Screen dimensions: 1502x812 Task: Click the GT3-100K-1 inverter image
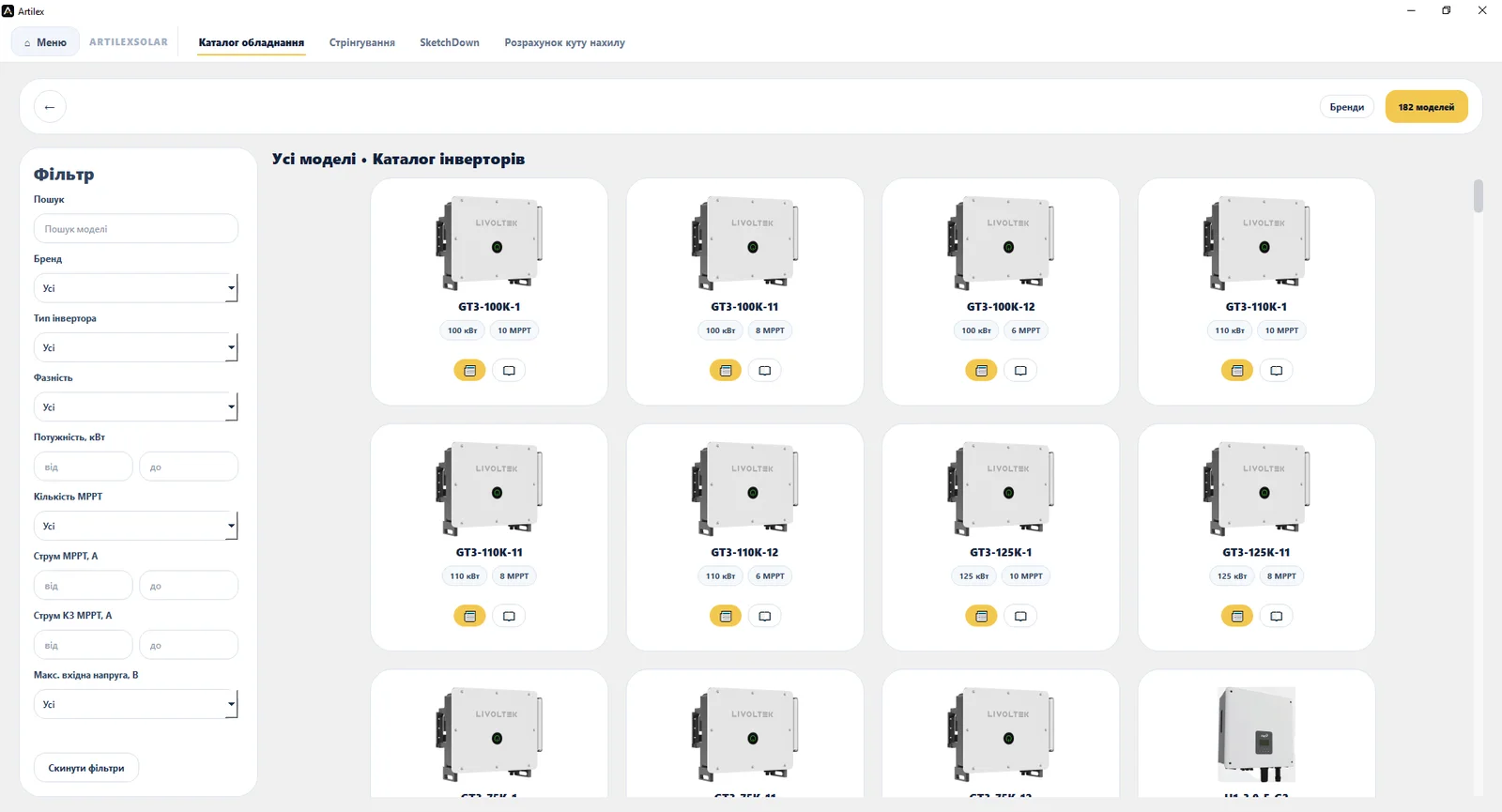pyautogui.click(x=489, y=242)
